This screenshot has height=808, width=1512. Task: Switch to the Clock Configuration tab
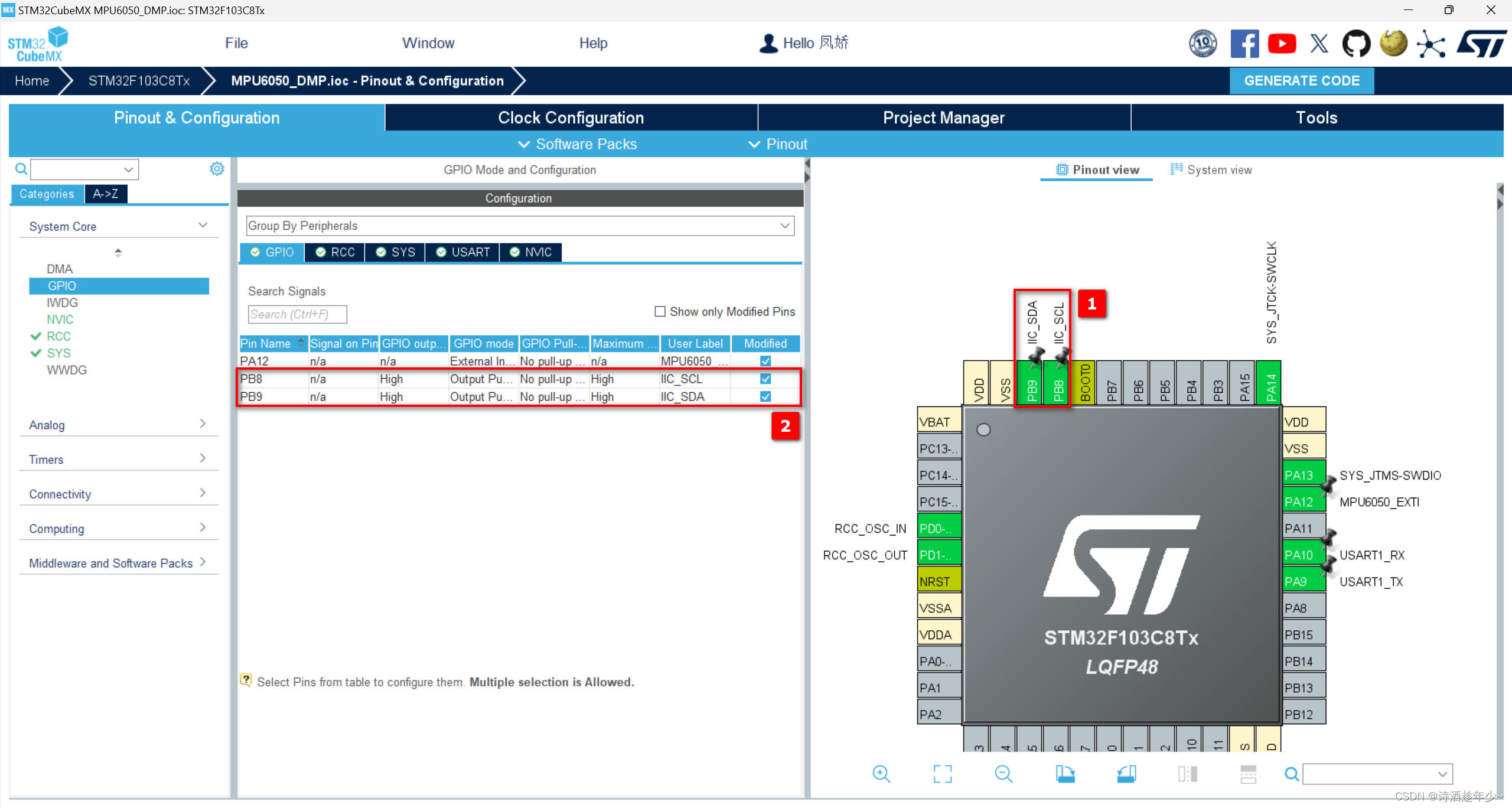[571, 118]
